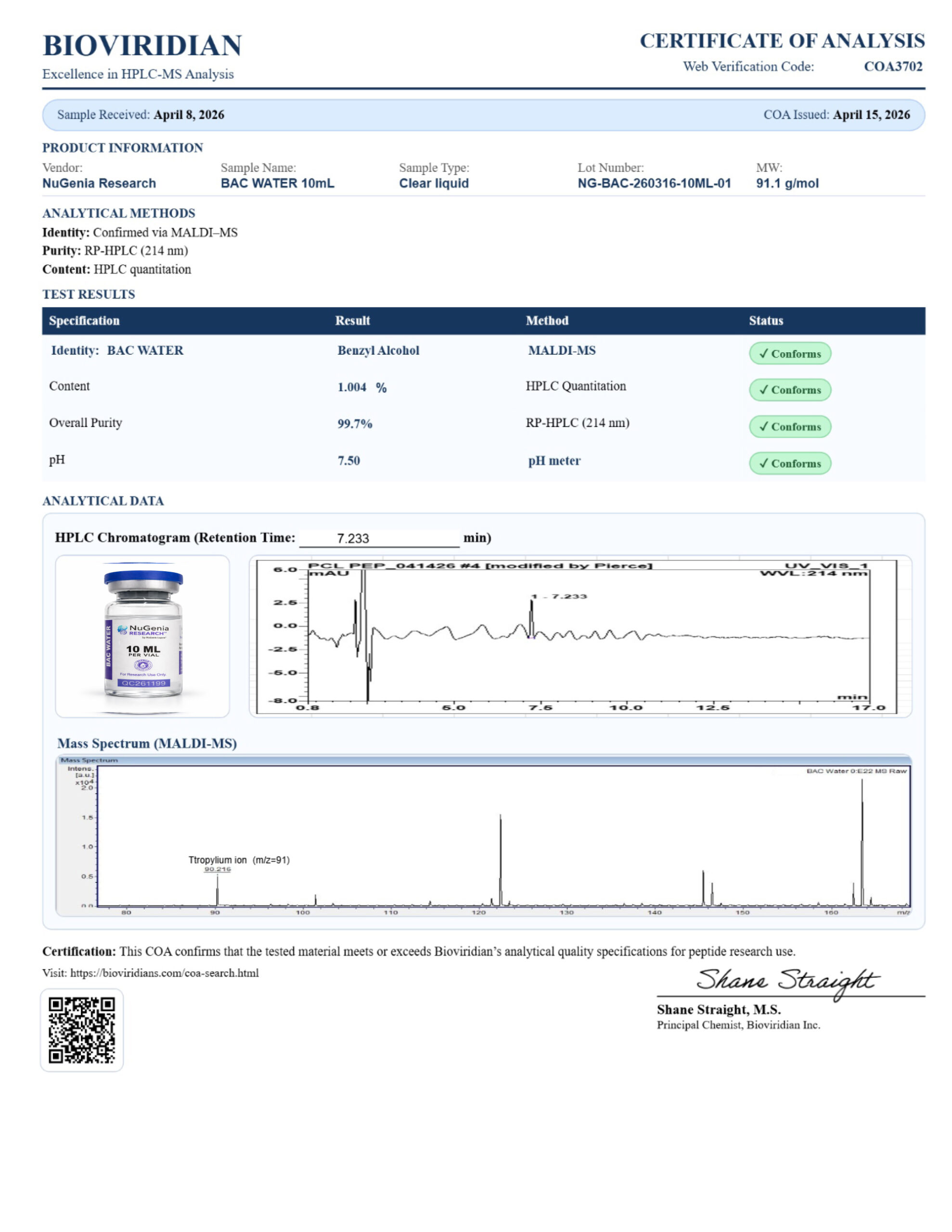The width and height of the screenshot is (952, 1232).
Task: Open the bioviridians.com coa-search link
Action: click(164, 973)
